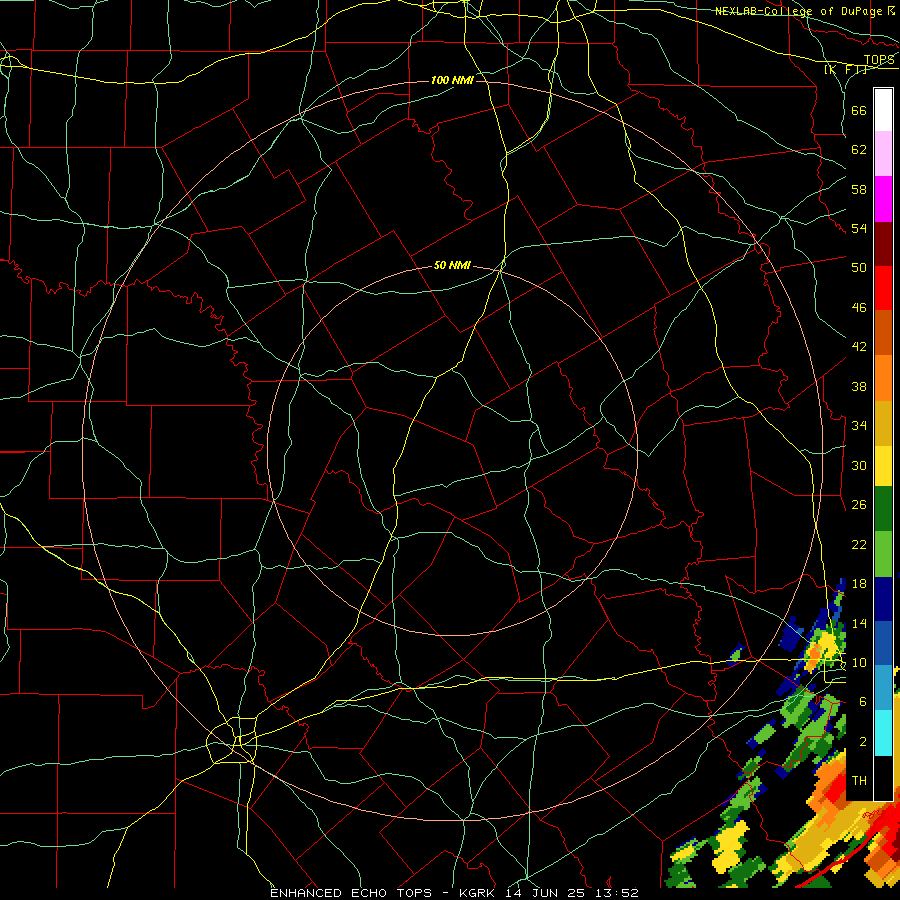The width and height of the screenshot is (900, 900).
Task: Select the legend value "30"
Action: (x=859, y=465)
